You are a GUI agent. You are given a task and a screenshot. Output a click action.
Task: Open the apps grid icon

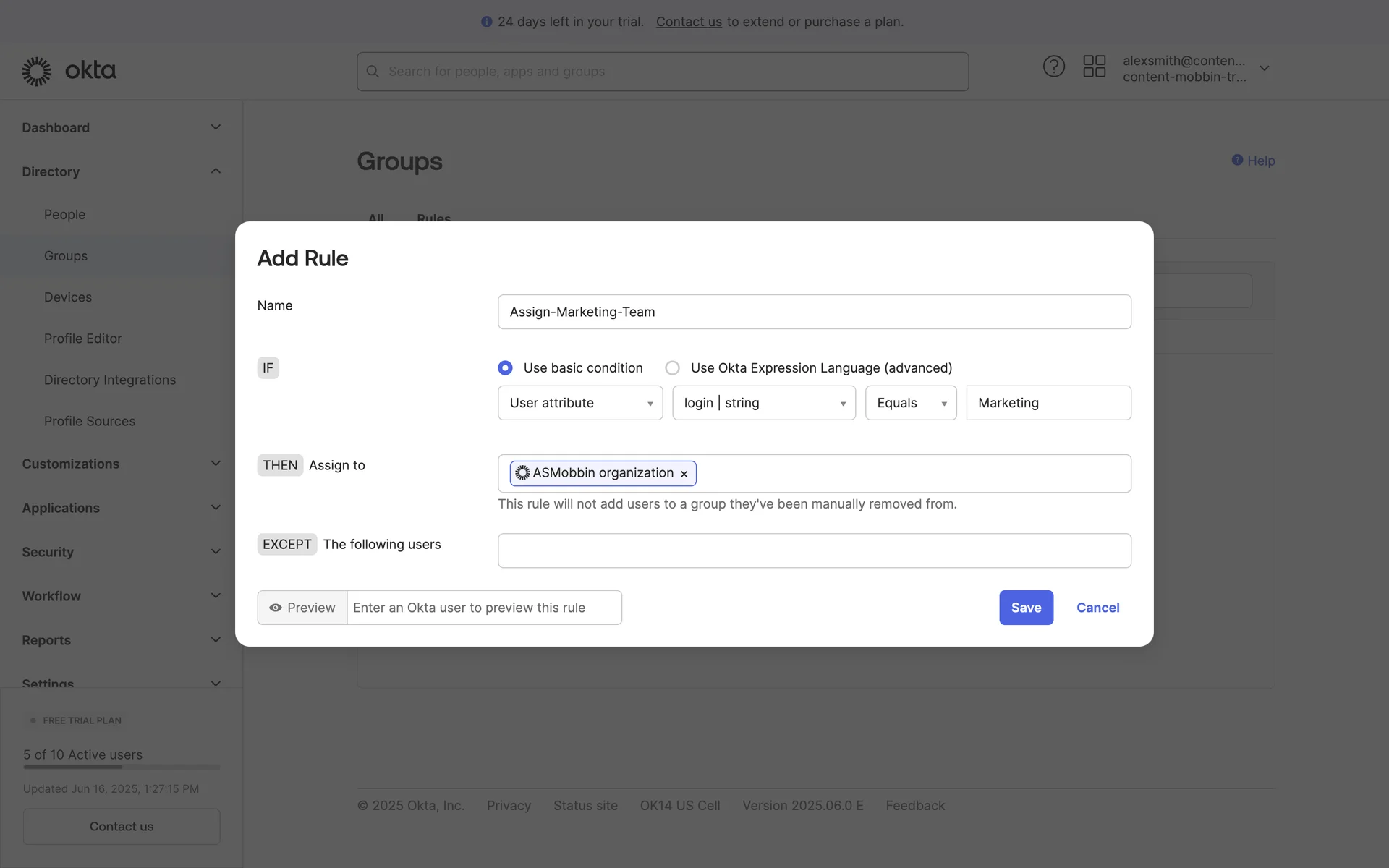pyautogui.click(x=1094, y=67)
